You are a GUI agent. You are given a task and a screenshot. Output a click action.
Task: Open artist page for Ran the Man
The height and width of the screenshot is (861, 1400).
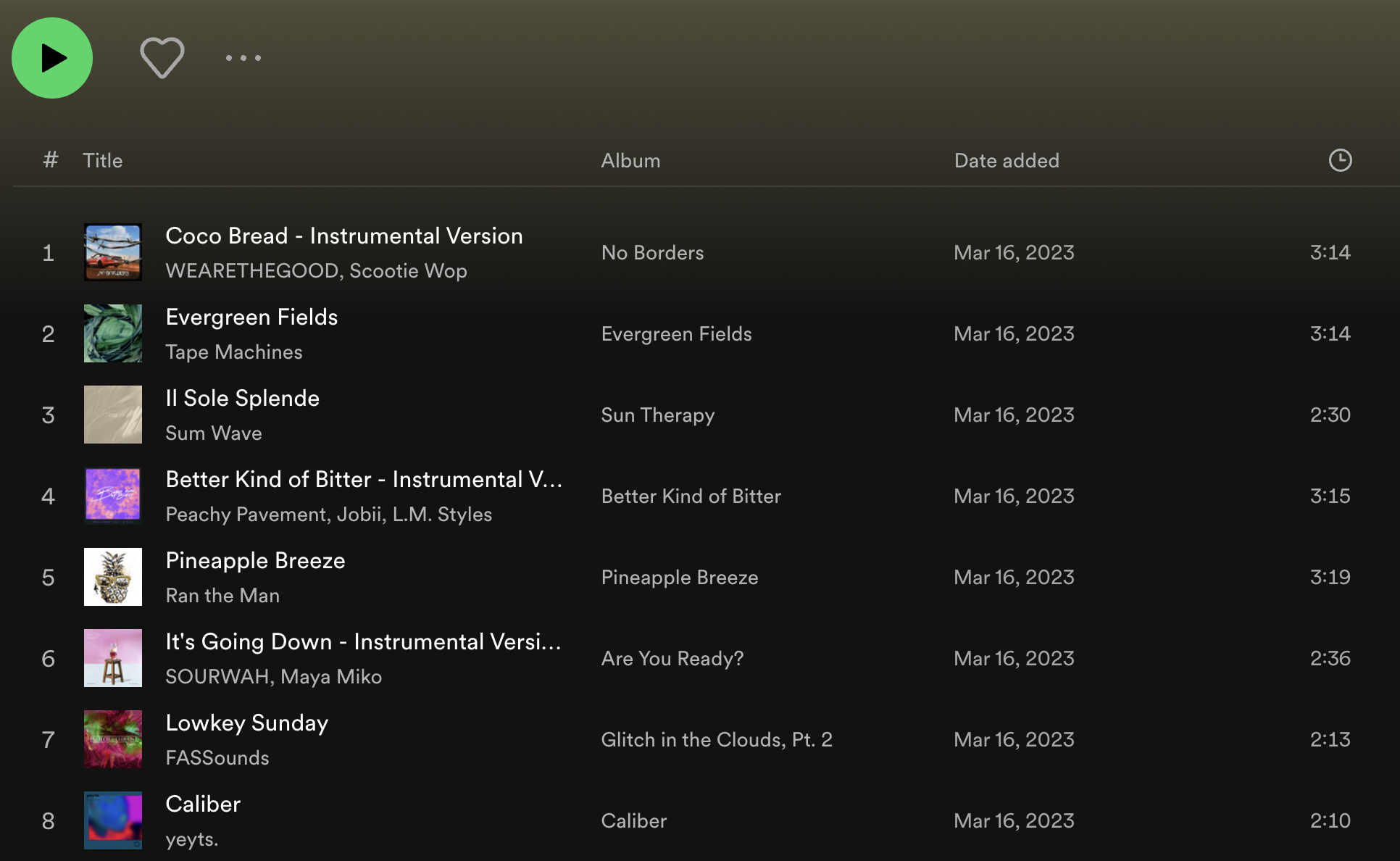point(222,596)
